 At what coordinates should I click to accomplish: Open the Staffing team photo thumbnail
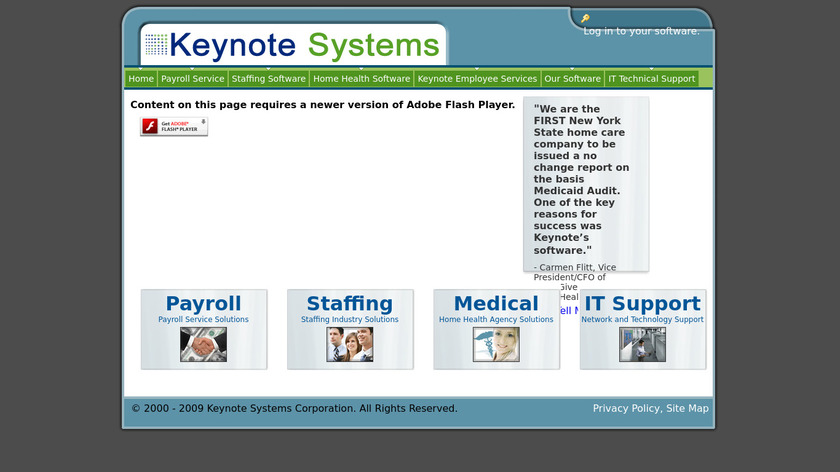coord(350,344)
